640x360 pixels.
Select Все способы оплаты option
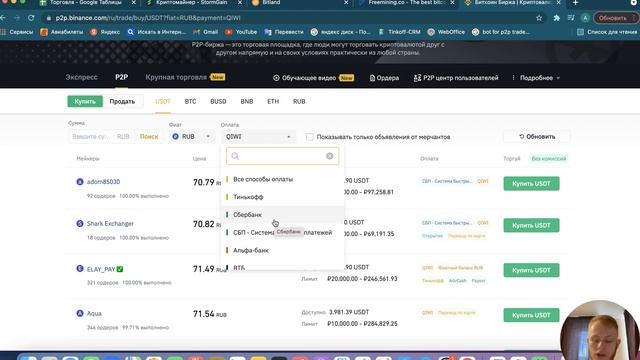(282, 179)
